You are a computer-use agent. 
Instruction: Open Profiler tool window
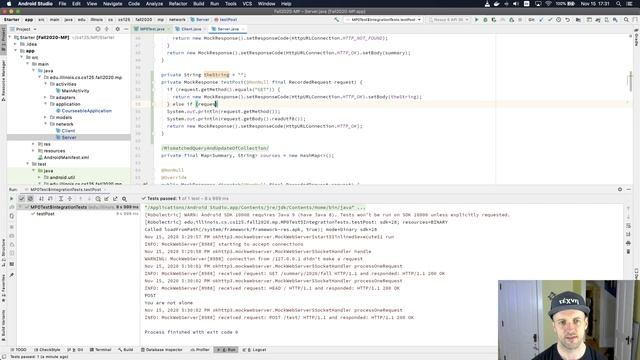click(x=200, y=350)
